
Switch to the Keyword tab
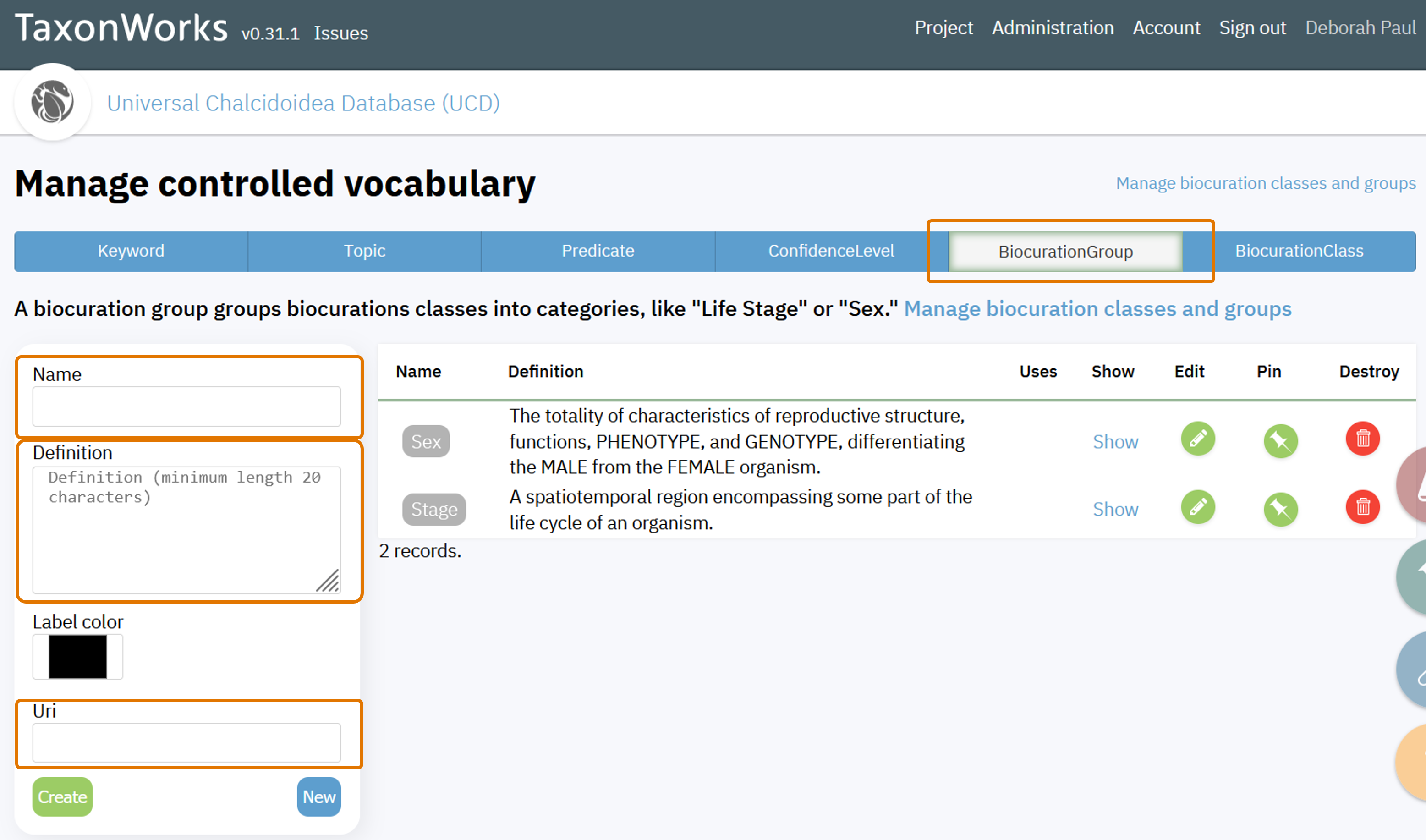pyautogui.click(x=131, y=251)
